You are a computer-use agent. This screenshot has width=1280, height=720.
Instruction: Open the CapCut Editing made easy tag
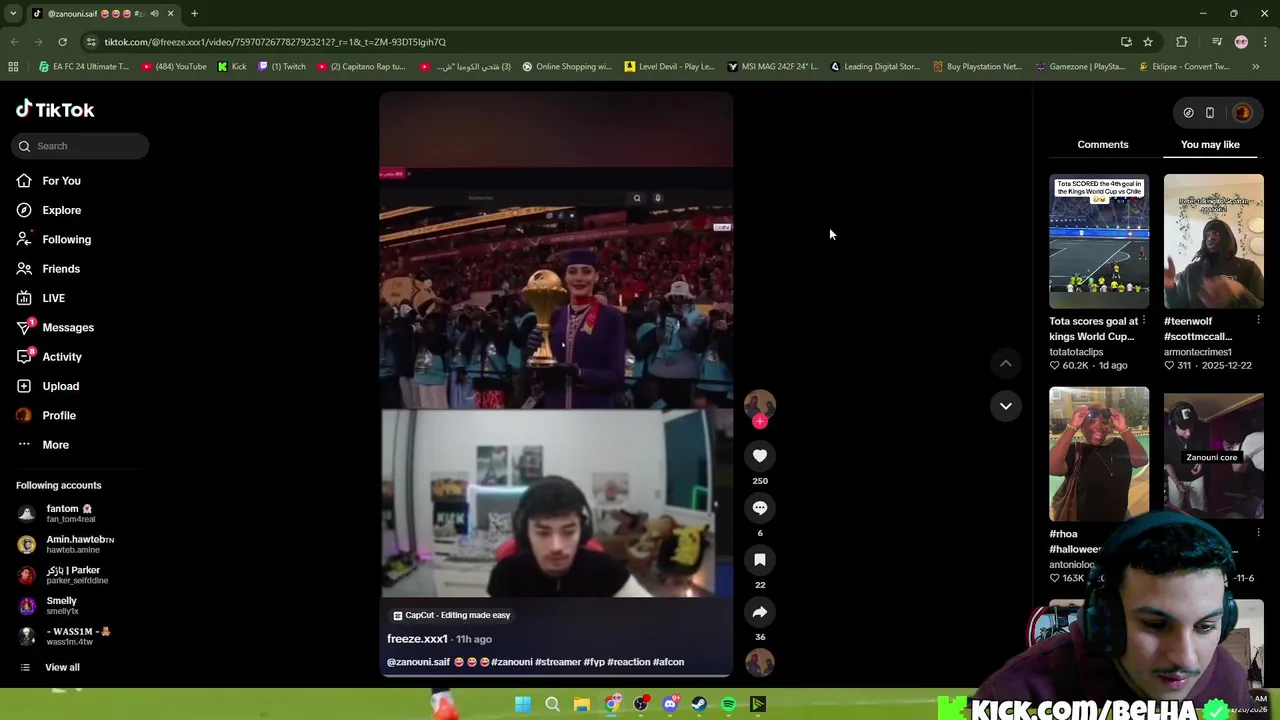[452, 615]
